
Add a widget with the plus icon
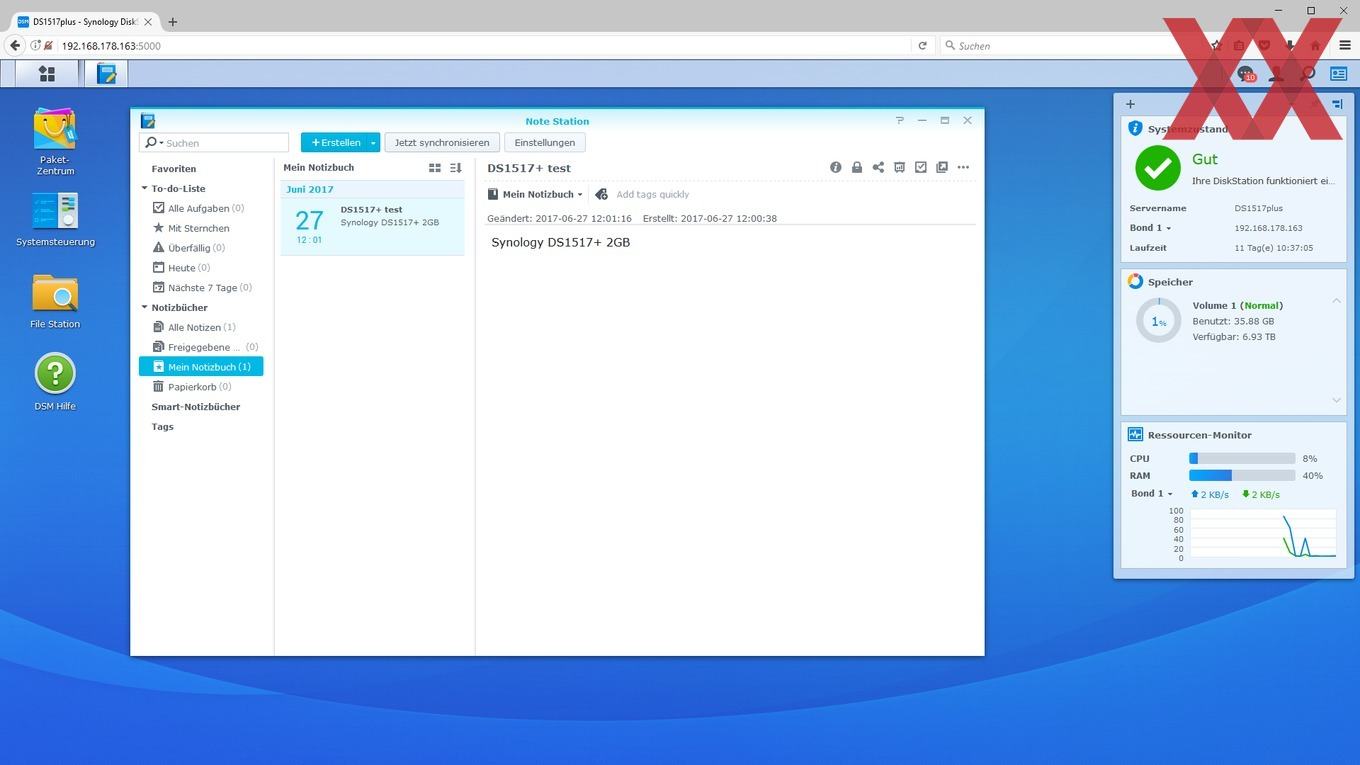[x=1130, y=104]
